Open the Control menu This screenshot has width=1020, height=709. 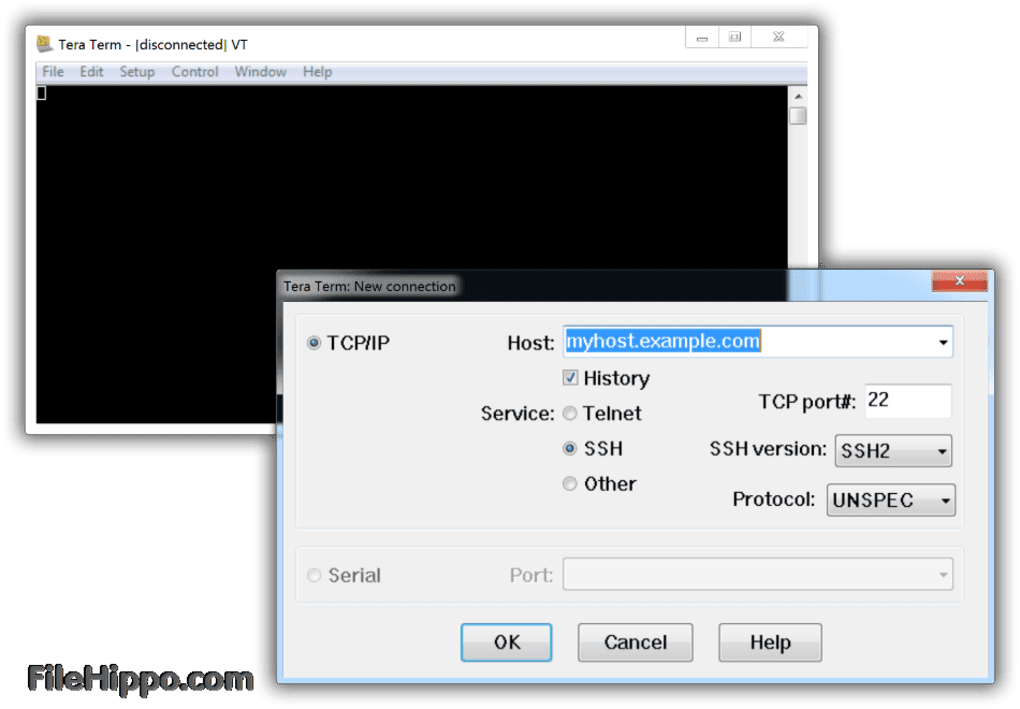(x=195, y=71)
